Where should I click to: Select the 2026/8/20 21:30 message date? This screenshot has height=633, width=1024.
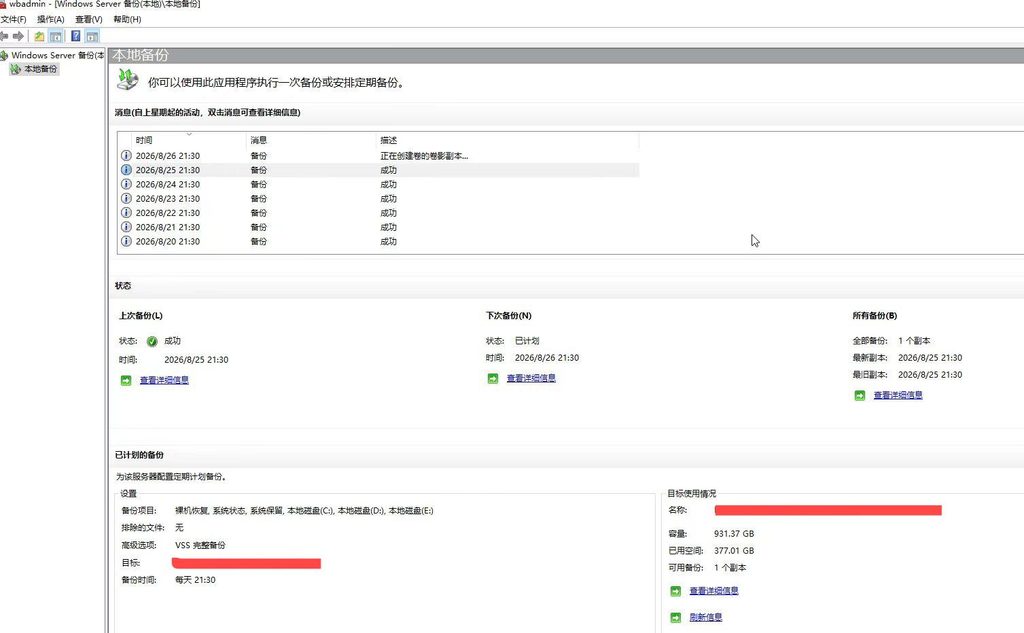[168, 242]
